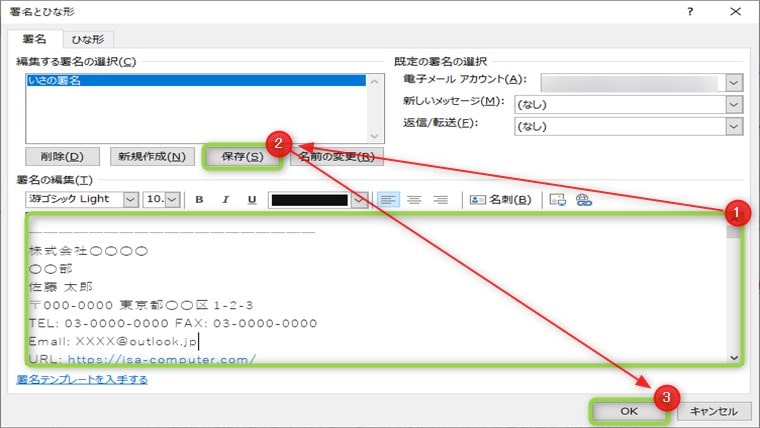Cancel with the キャンセル button

713,412
